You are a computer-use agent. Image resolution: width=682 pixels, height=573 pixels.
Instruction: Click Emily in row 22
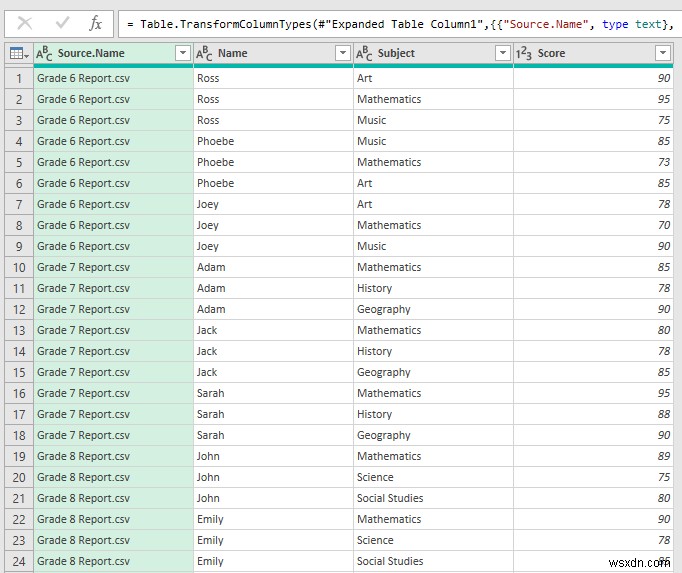point(274,519)
